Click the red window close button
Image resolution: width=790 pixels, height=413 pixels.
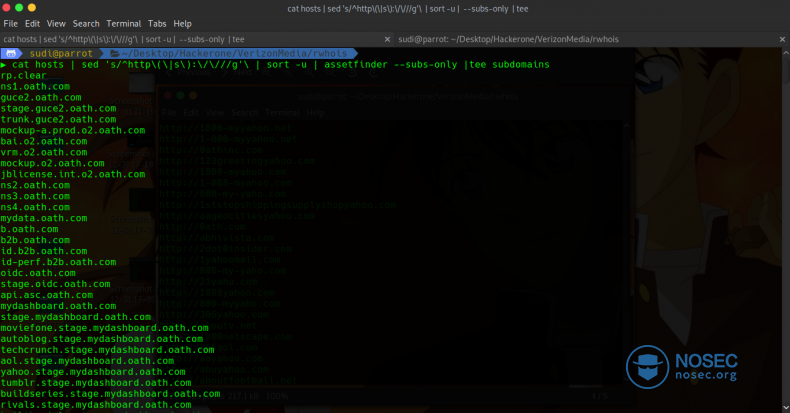(x=6, y=8)
